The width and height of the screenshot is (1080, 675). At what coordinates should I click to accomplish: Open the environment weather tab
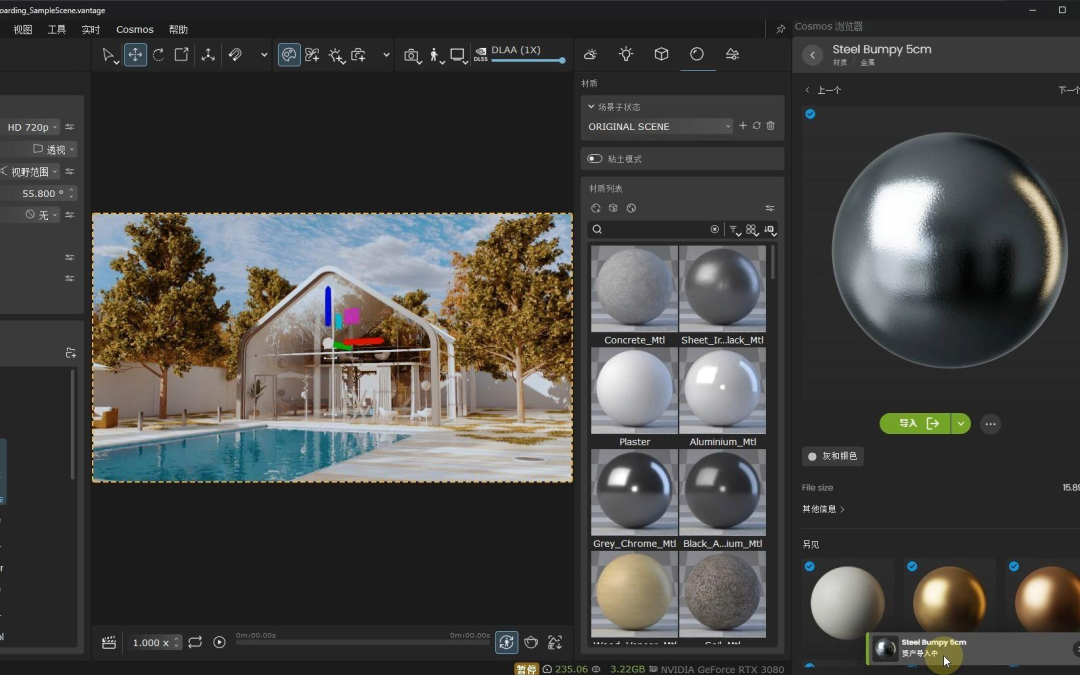coord(590,54)
